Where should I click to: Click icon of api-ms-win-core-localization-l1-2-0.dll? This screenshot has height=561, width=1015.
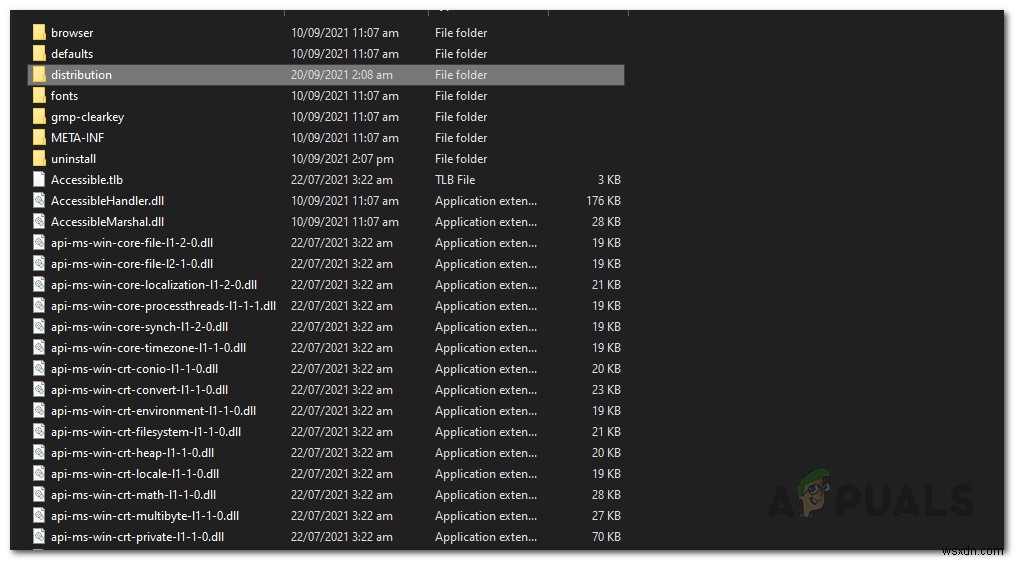tap(39, 285)
